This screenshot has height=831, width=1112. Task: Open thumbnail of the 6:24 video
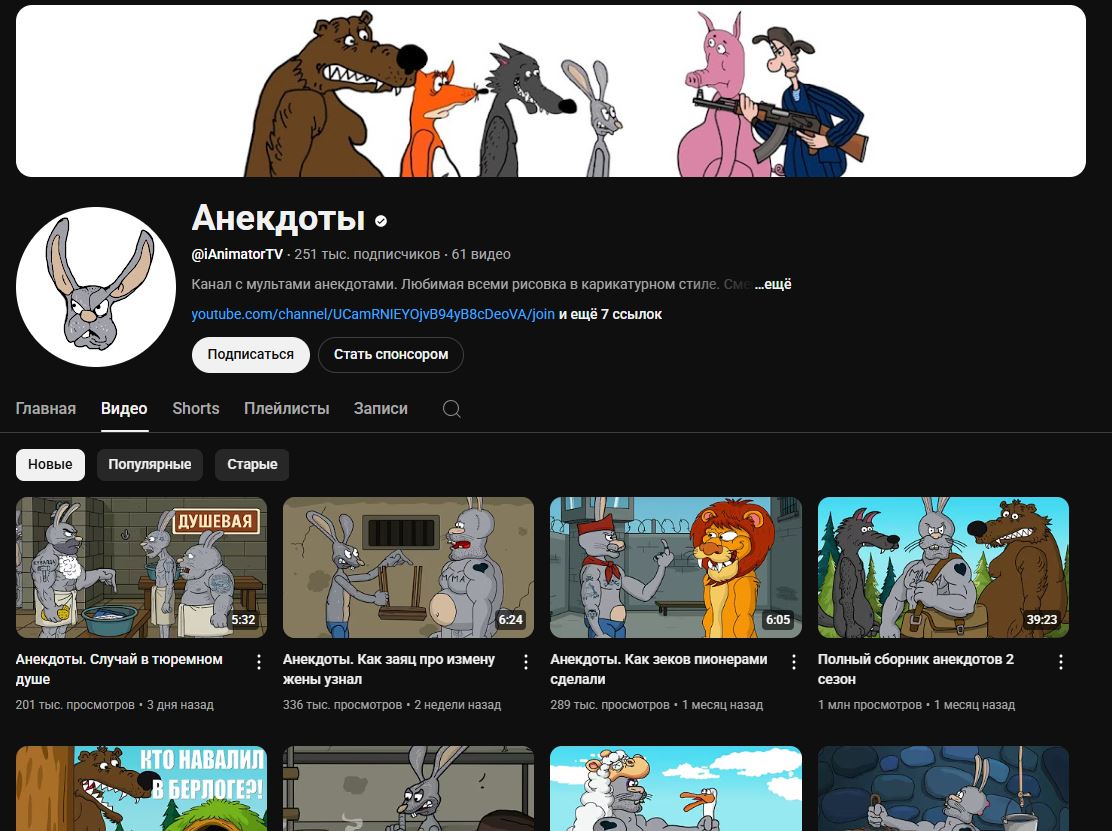(x=408, y=567)
